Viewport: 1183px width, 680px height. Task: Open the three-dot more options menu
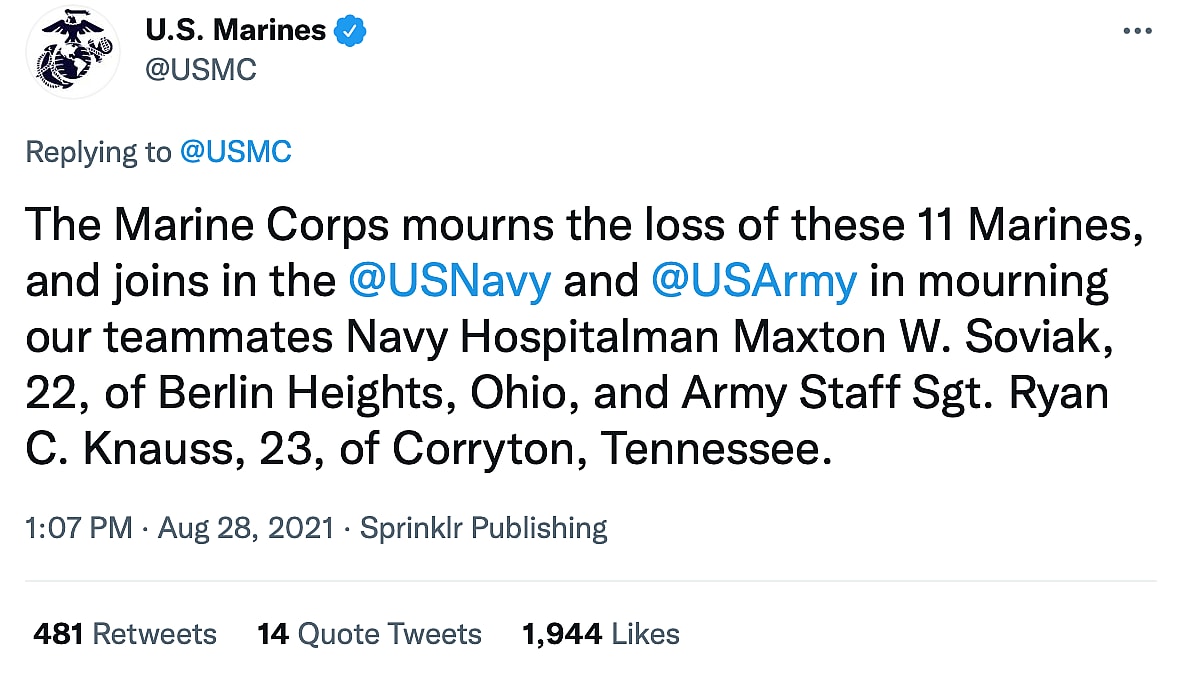[1137, 32]
